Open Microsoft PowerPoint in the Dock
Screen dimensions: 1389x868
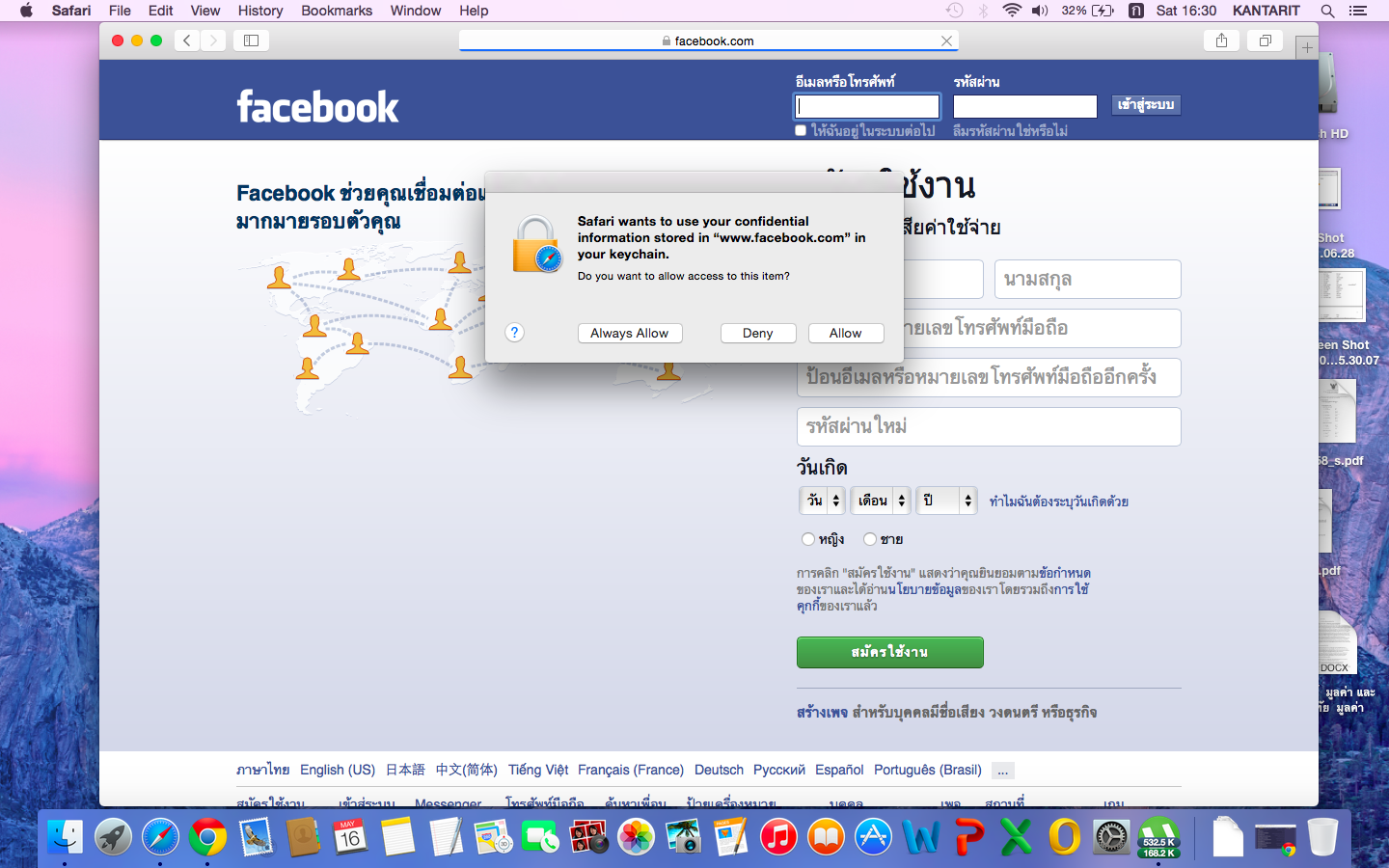point(968,836)
